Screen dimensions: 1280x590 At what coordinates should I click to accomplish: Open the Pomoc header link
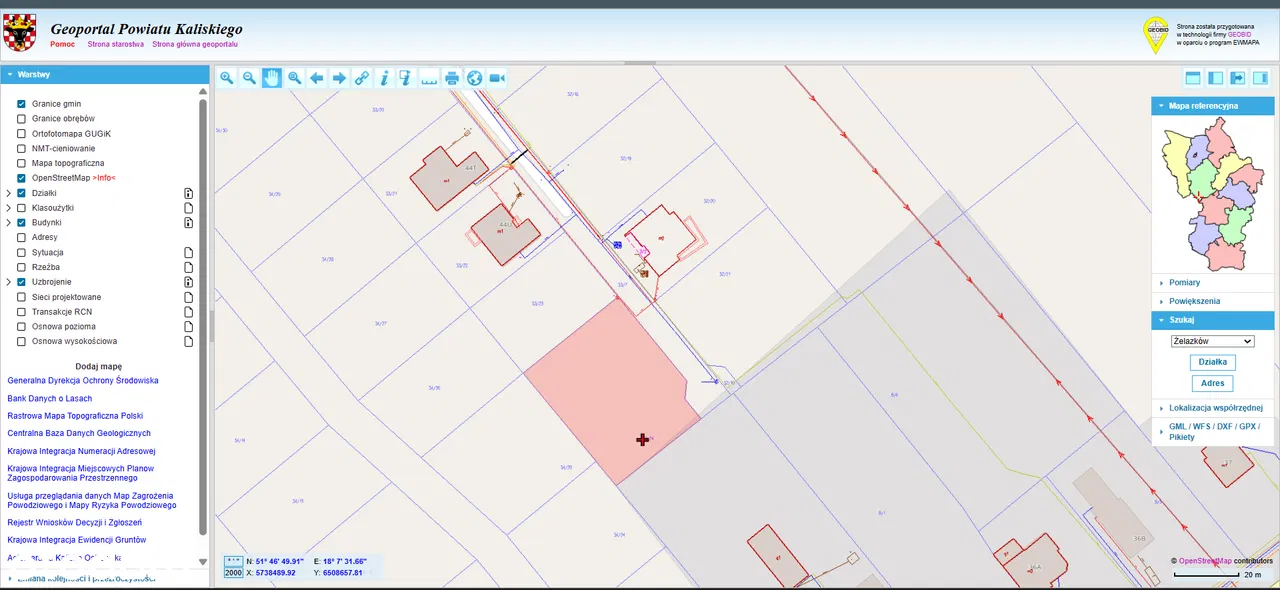(x=63, y=44)
